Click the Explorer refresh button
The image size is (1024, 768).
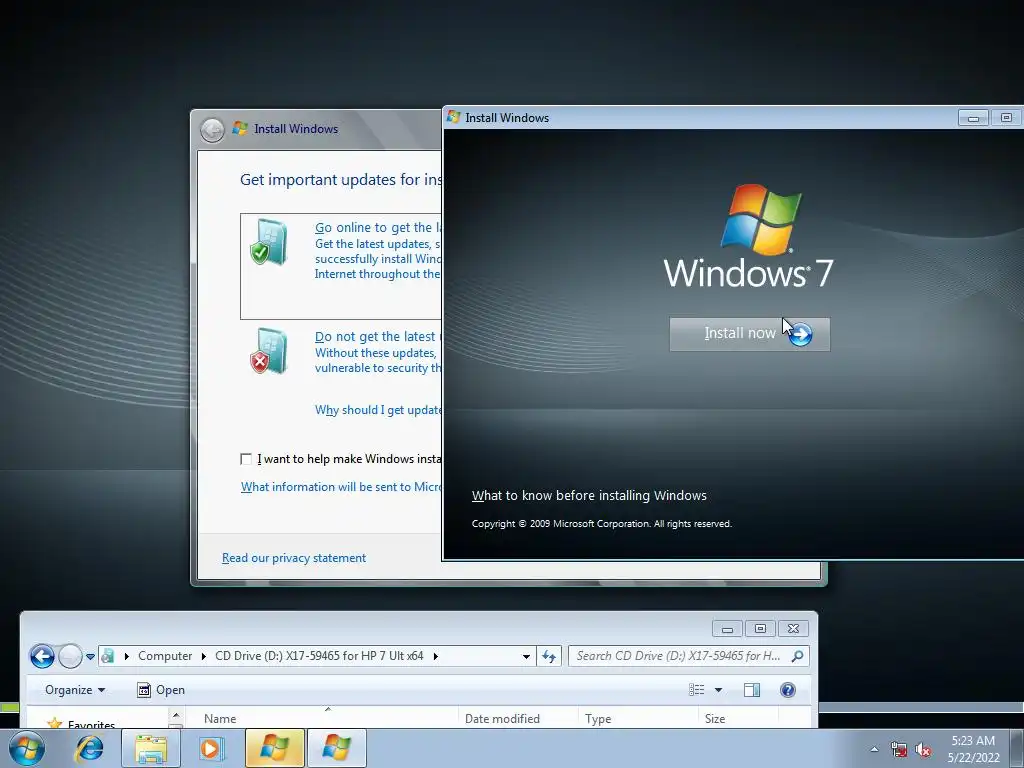click(x=549, y=656)
